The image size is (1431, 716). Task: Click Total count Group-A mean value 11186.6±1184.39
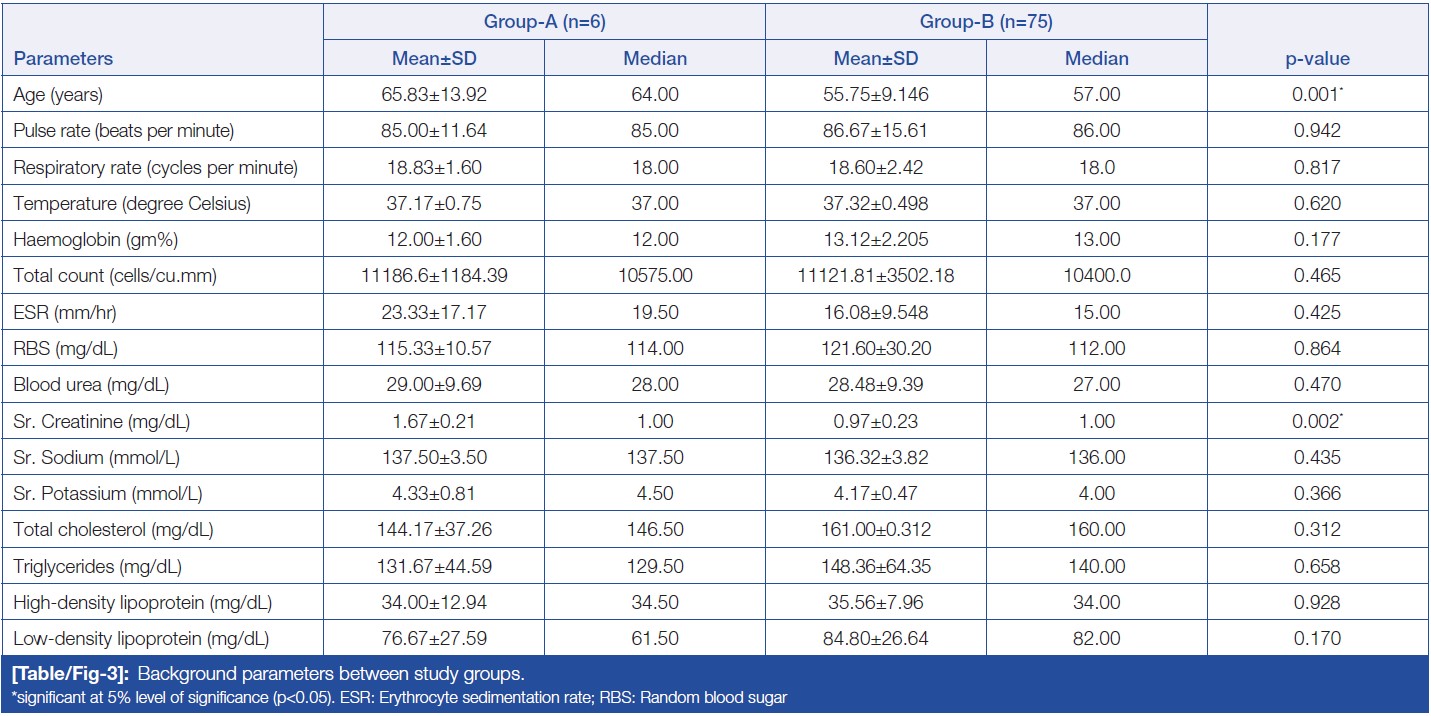click(433, 276)
